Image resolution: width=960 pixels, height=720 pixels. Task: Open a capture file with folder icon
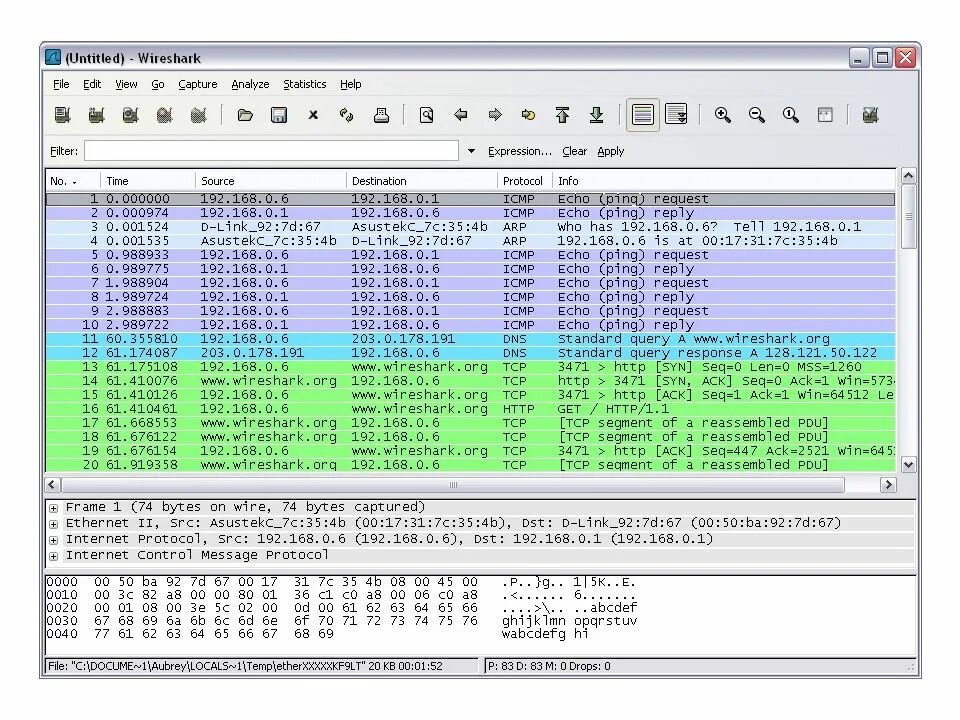(245, 115)
